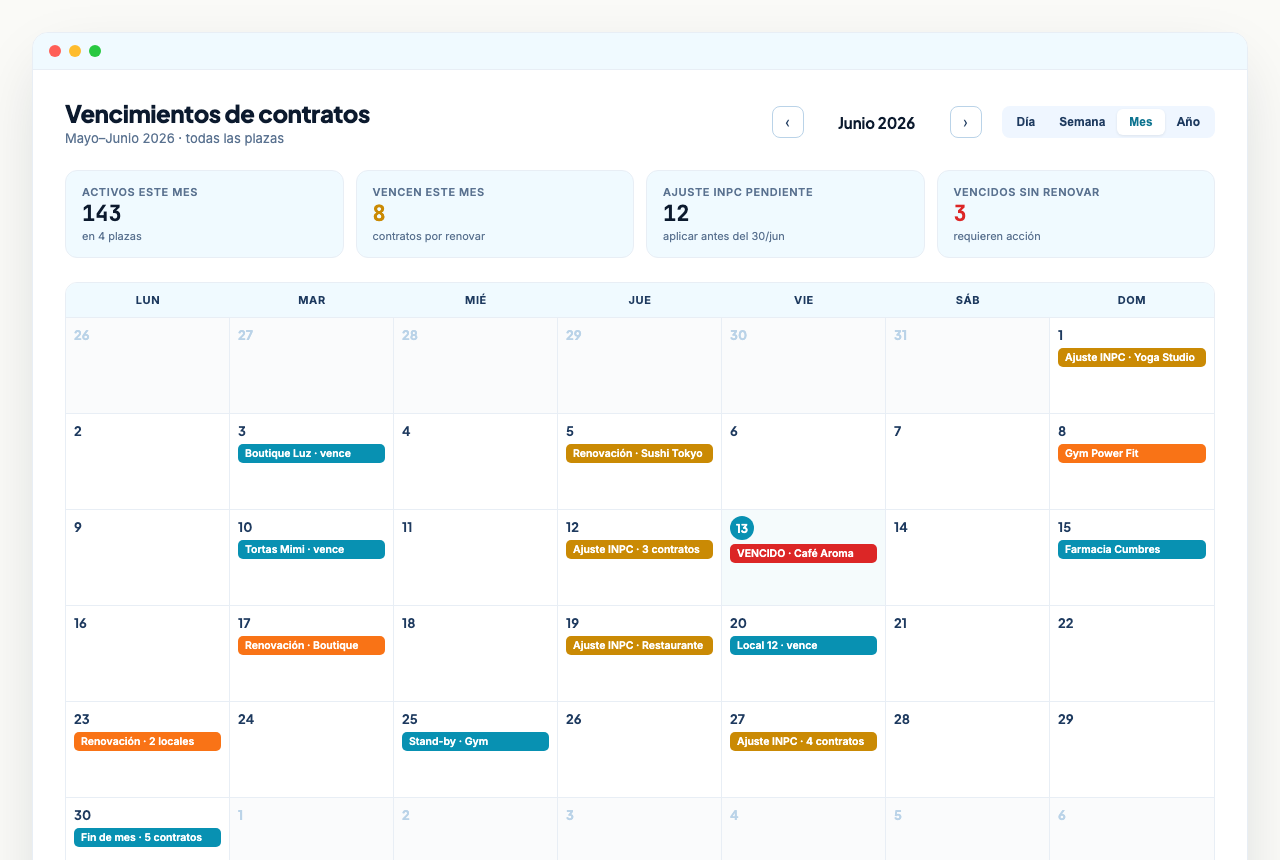Open Ajuste INPC · Restaurante event
The height and width of the screenshot is (860, 1280).
pos(639,645)
